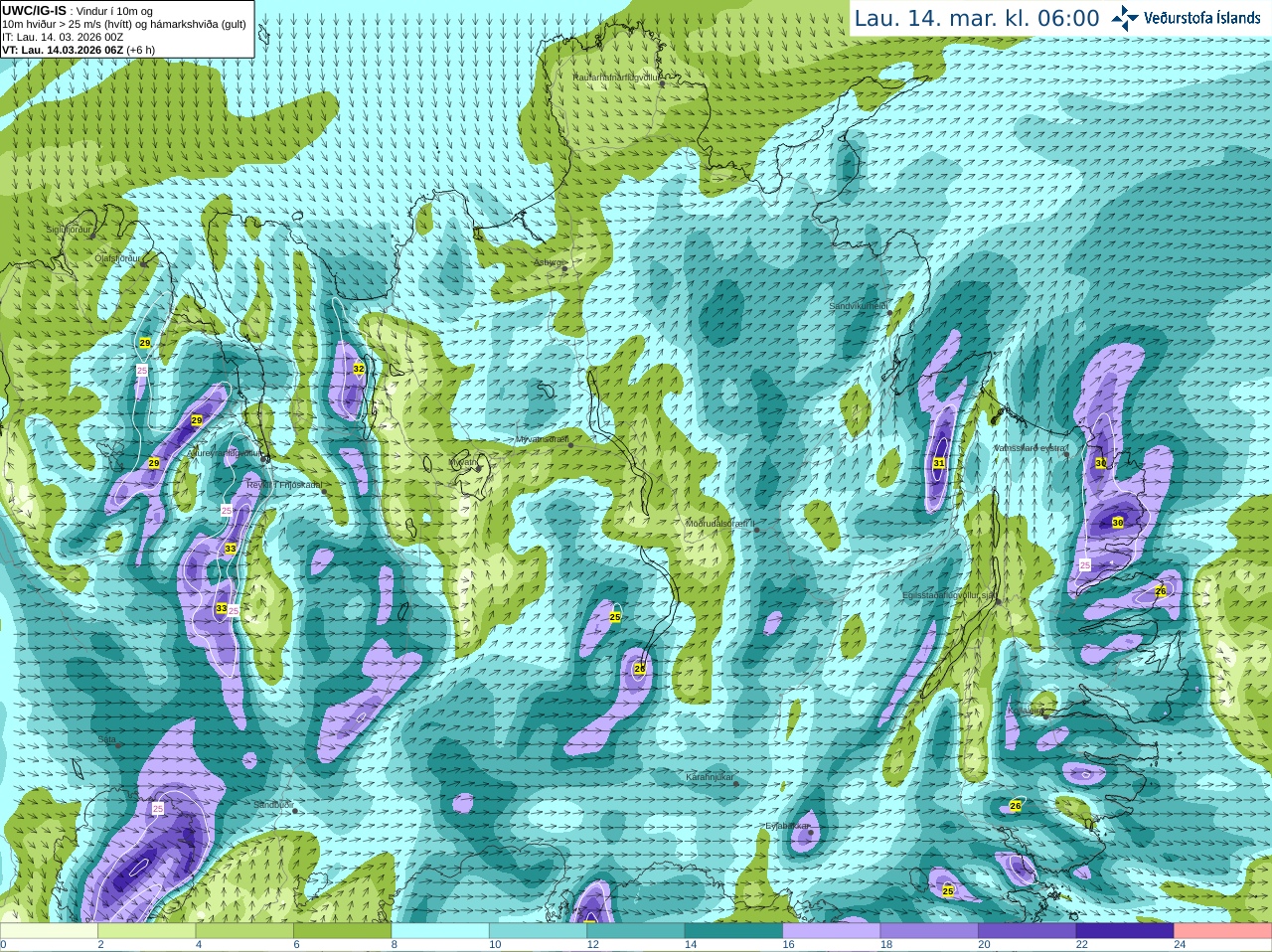The height and width of the screenshot is (952, 1272).
Task: Pick the 6–8 m/s olive green legend swatch
Action: (x=342, y=931)
